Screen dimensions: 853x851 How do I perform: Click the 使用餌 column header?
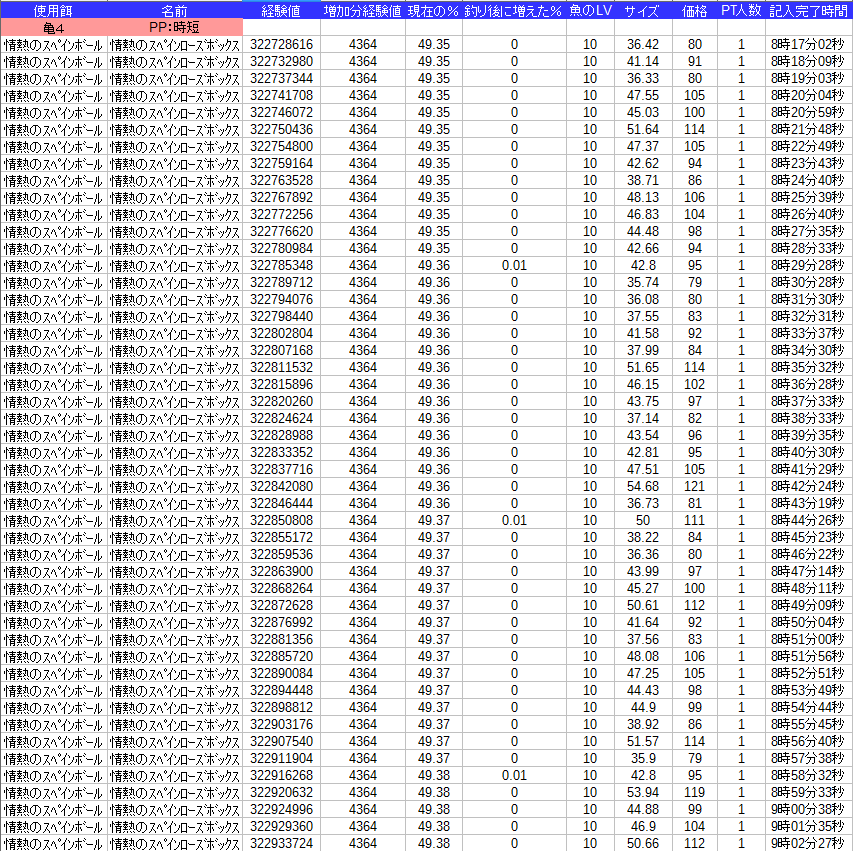[53, 10]
